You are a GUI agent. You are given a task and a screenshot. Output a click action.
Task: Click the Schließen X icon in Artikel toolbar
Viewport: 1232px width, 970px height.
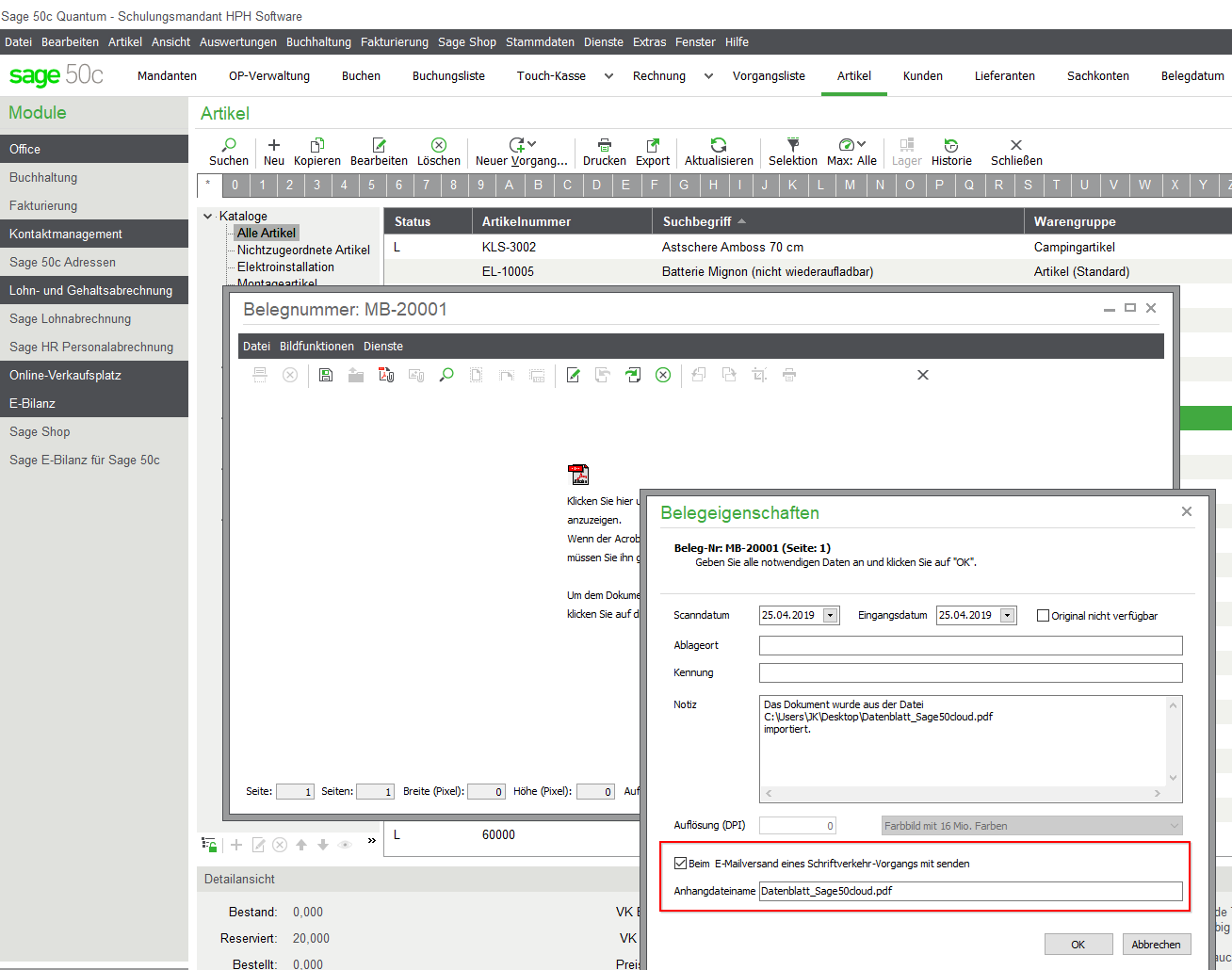pos(1016,145)
